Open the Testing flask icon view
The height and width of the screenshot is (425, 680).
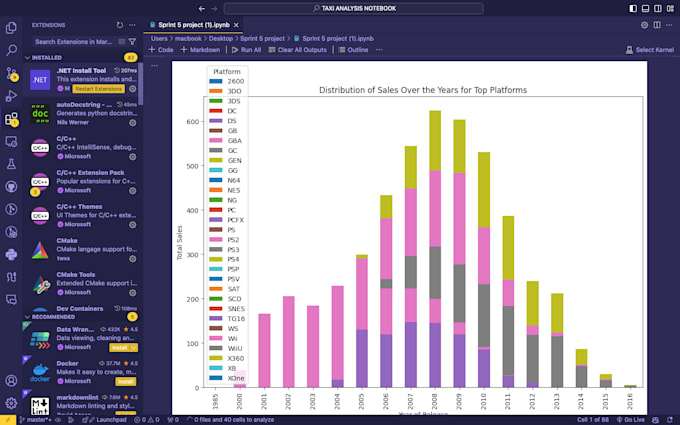pyautogui.click(x=12, y=163)
